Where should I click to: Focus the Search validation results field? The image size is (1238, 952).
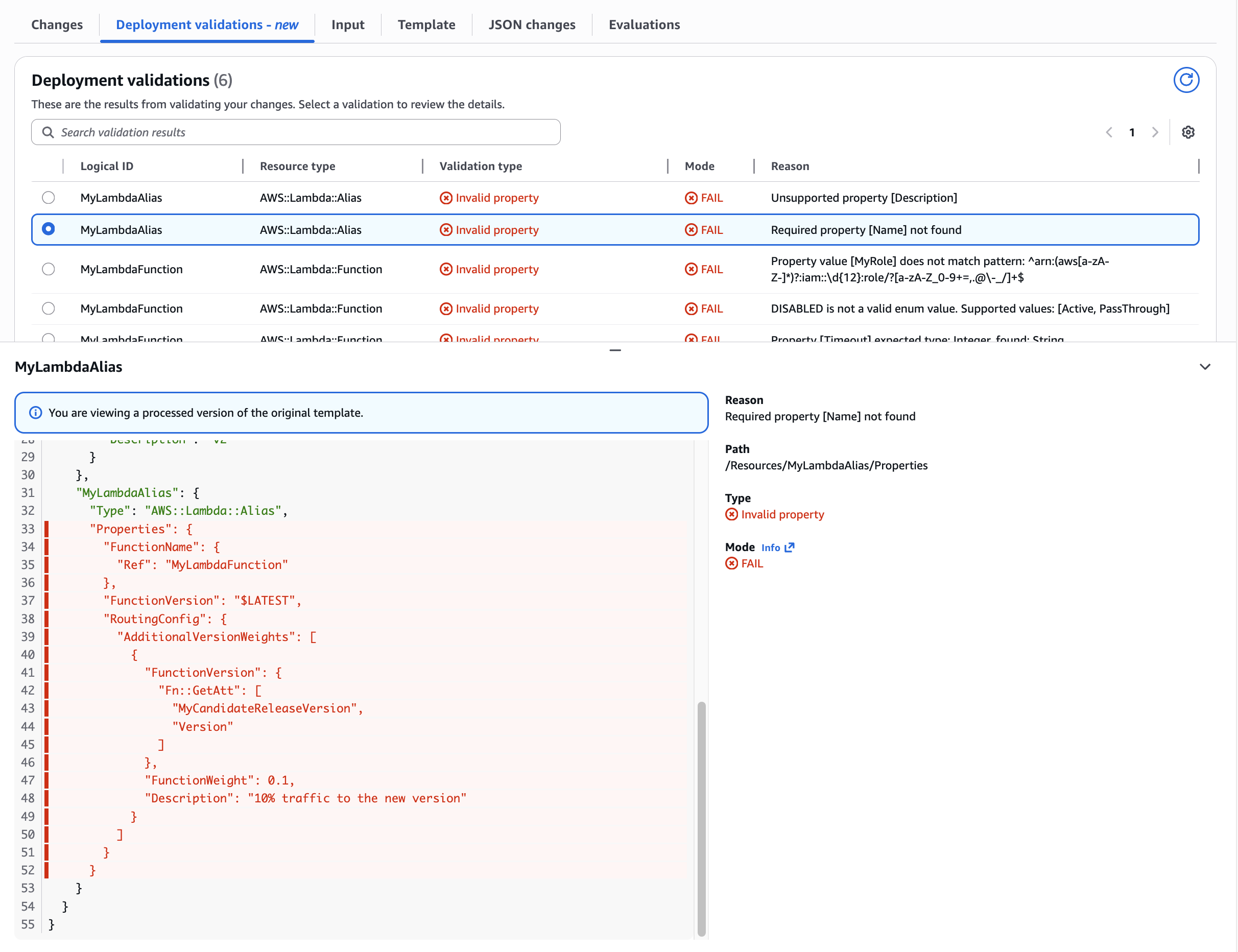pyautogui.click(x=306, y=132)
